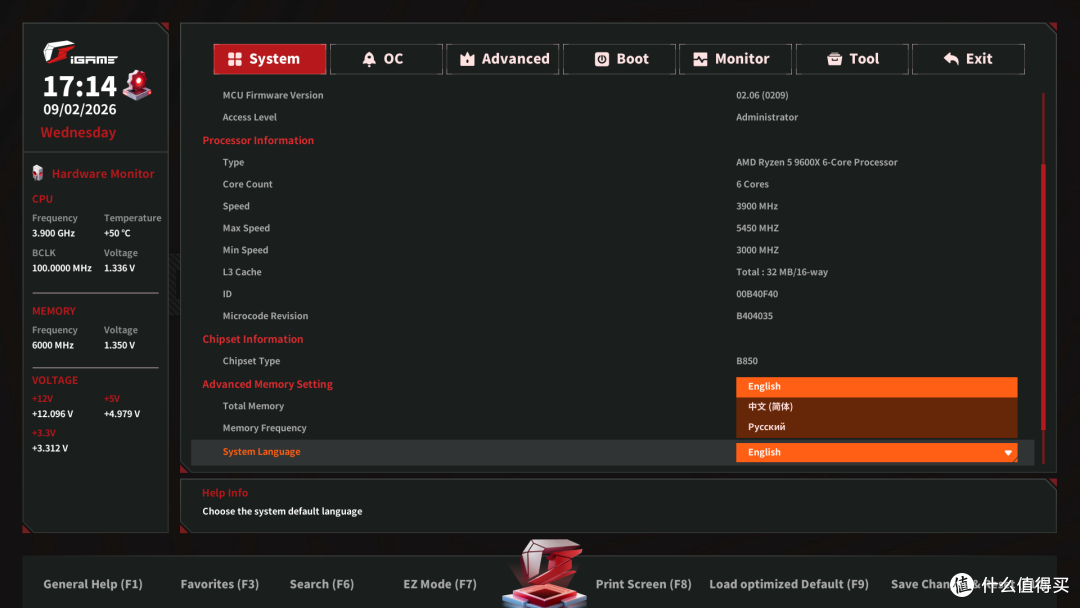The image size is (1080, 608).
Task: Click the crown icon on the Advanced tab
Action: (467, 59)
